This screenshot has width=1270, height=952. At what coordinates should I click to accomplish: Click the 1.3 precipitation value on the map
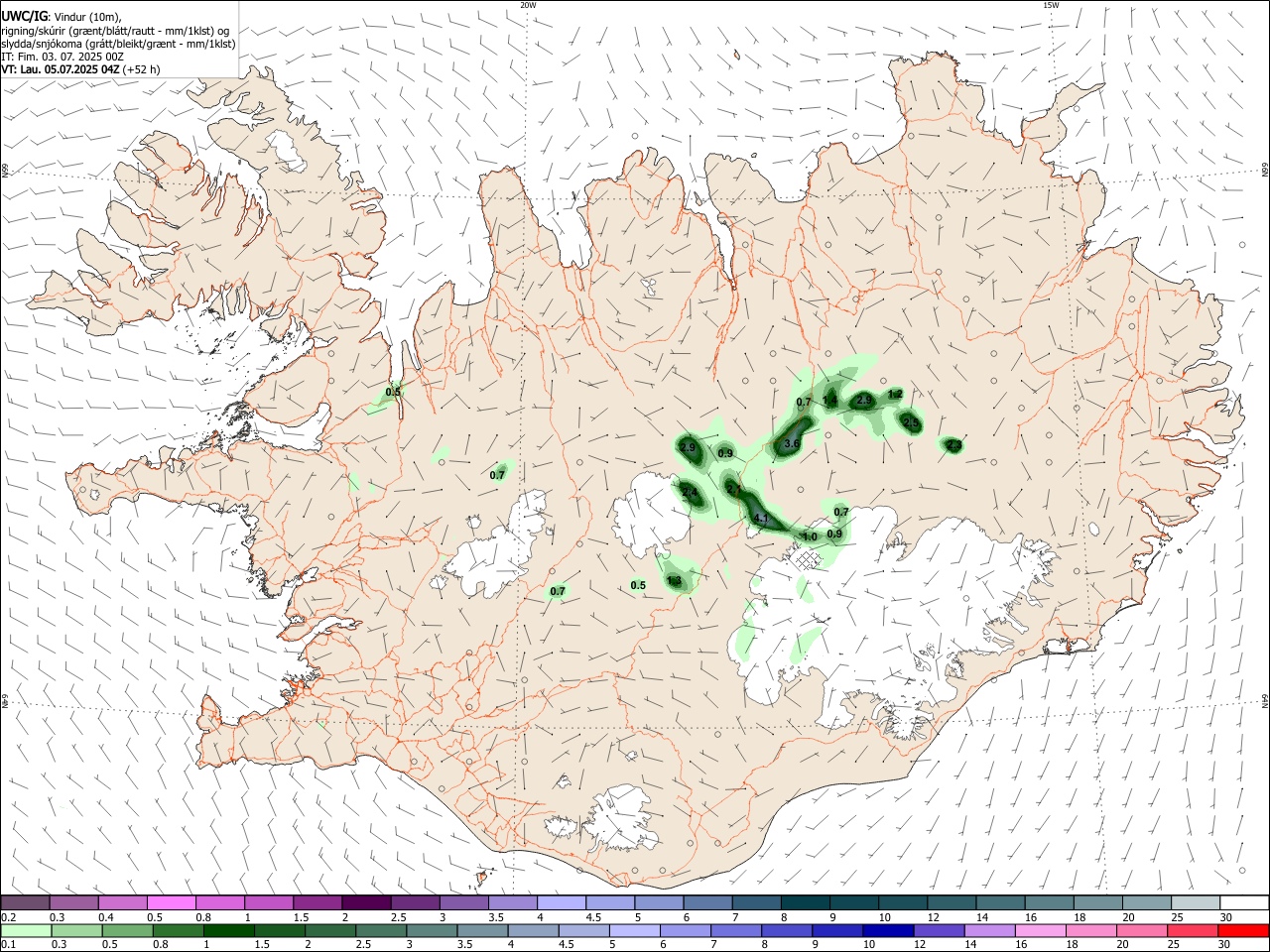(674, 580)
